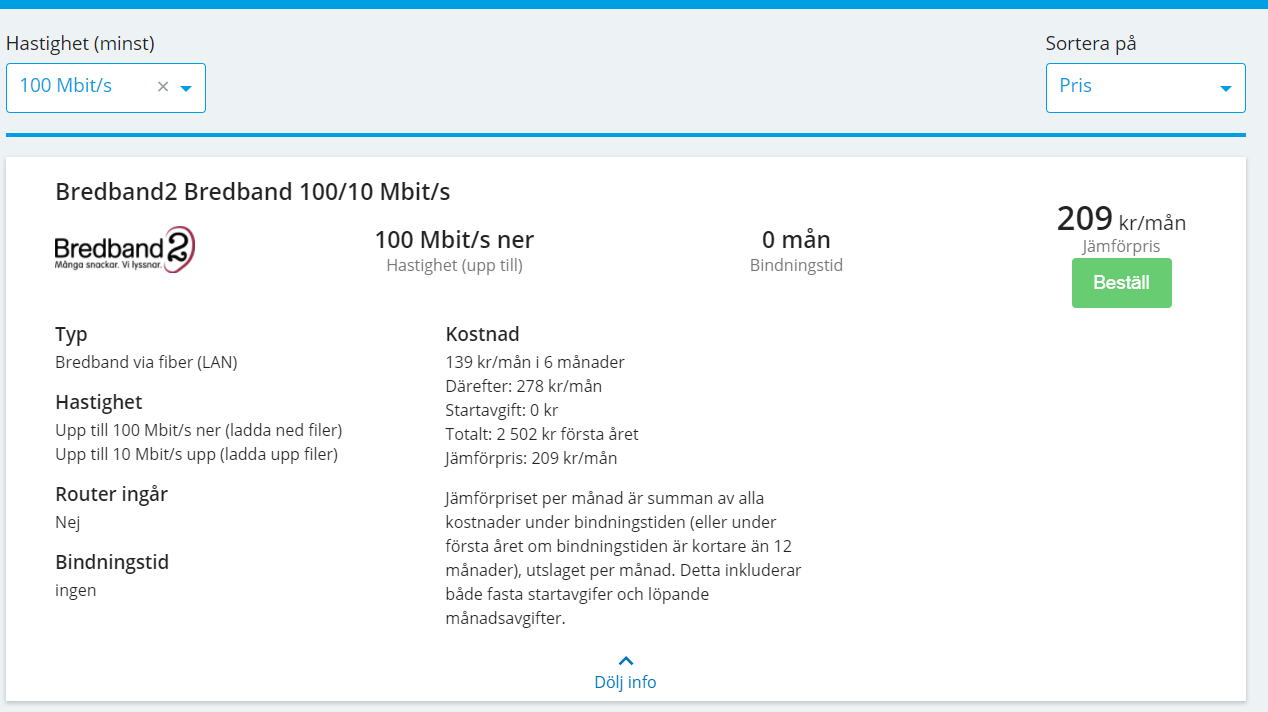Click the green Beställ button
This screenshot has width=1268, height=712.
(1121, 283)
